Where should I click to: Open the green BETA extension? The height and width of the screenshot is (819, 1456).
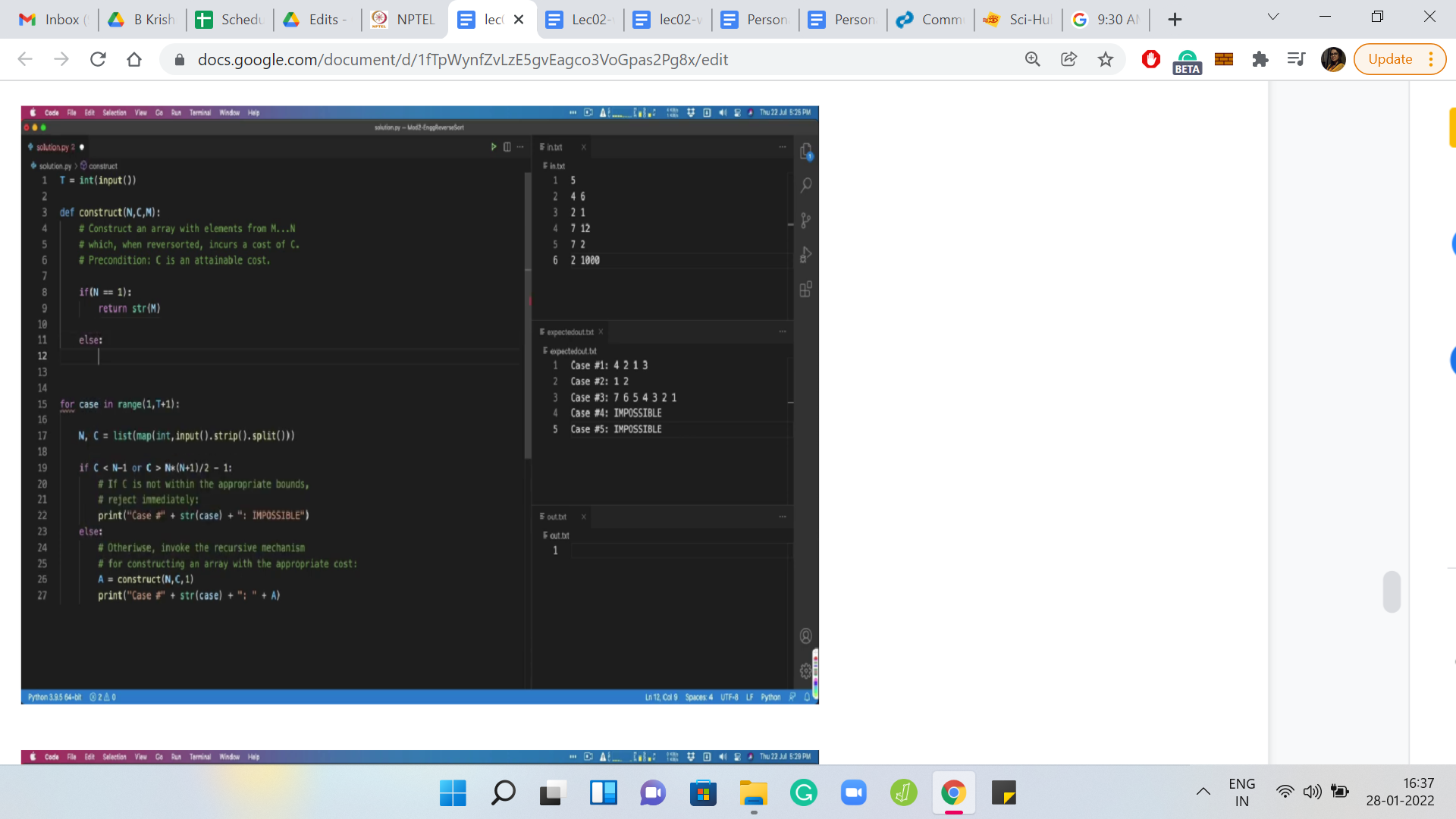point(1187,61)
